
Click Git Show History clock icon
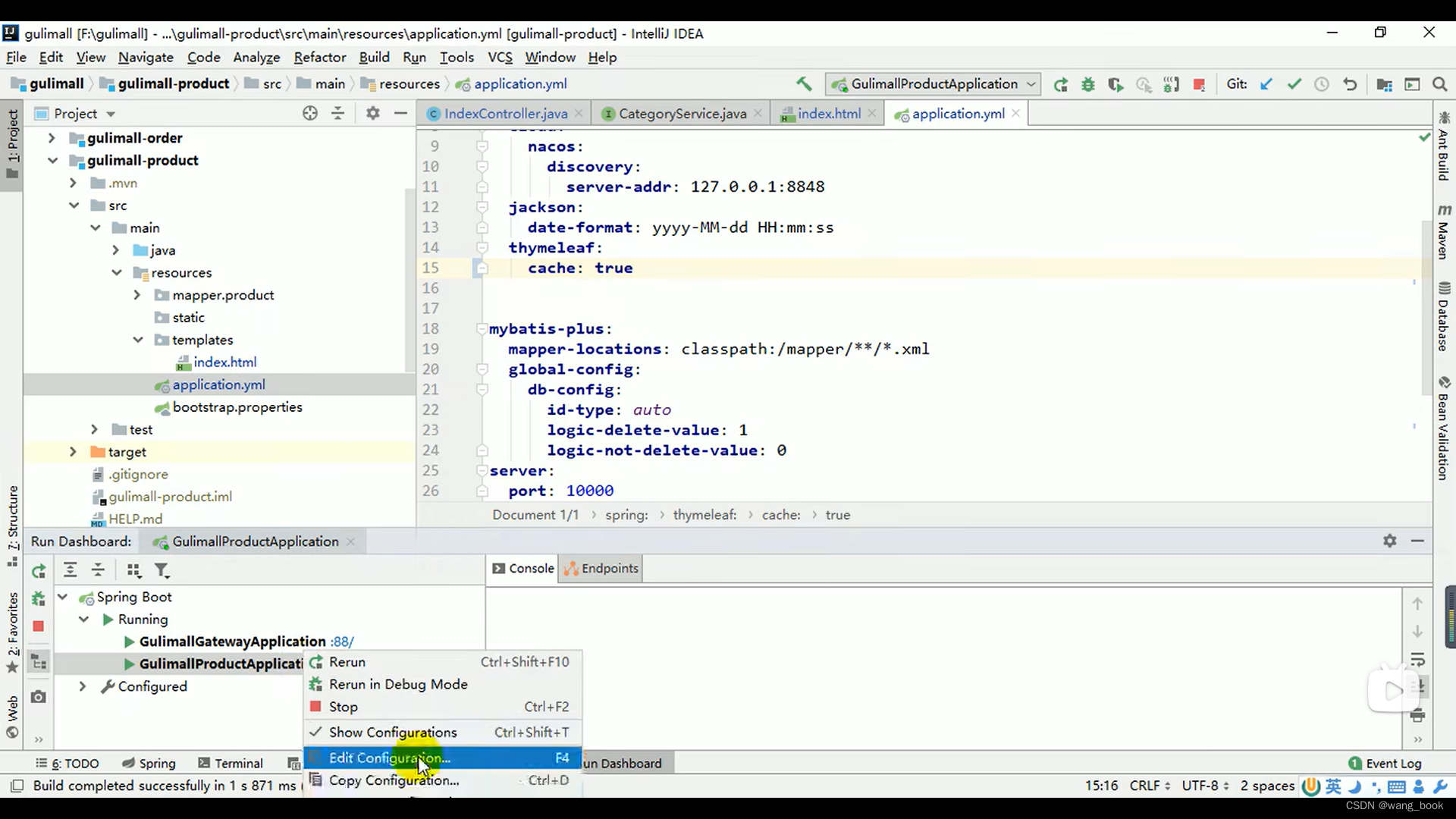pyautogui.click(x=1322, y=84)
